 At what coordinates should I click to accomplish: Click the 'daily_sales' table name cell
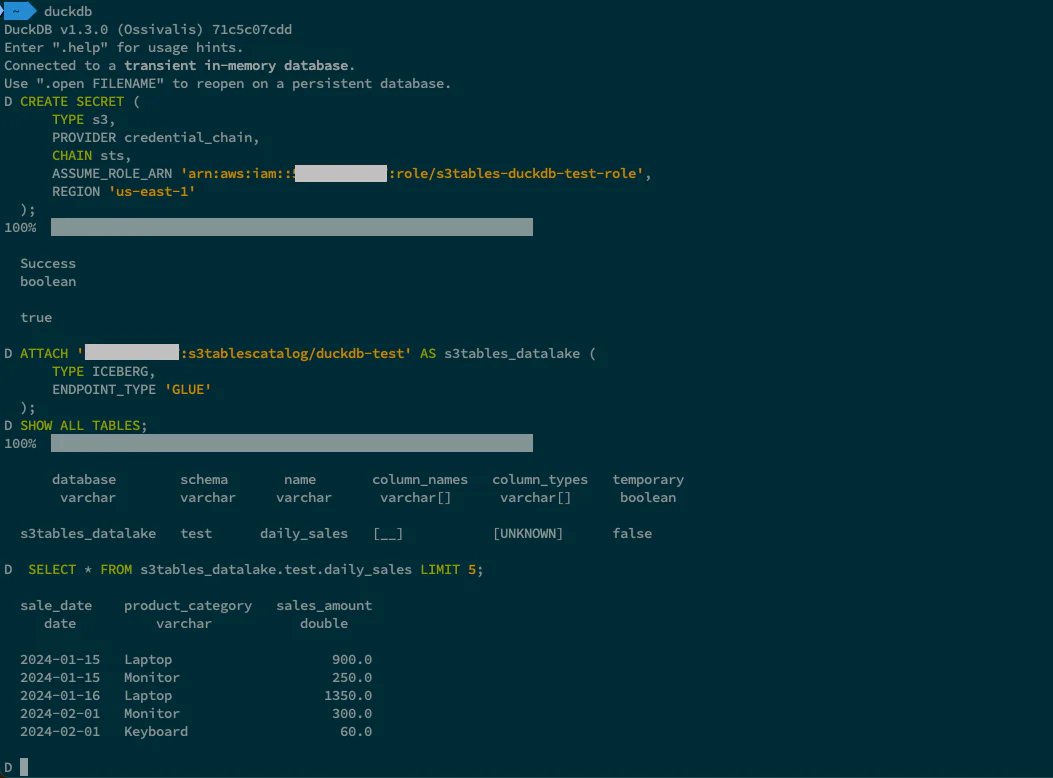pyautogui.click(x=304, y=534)
